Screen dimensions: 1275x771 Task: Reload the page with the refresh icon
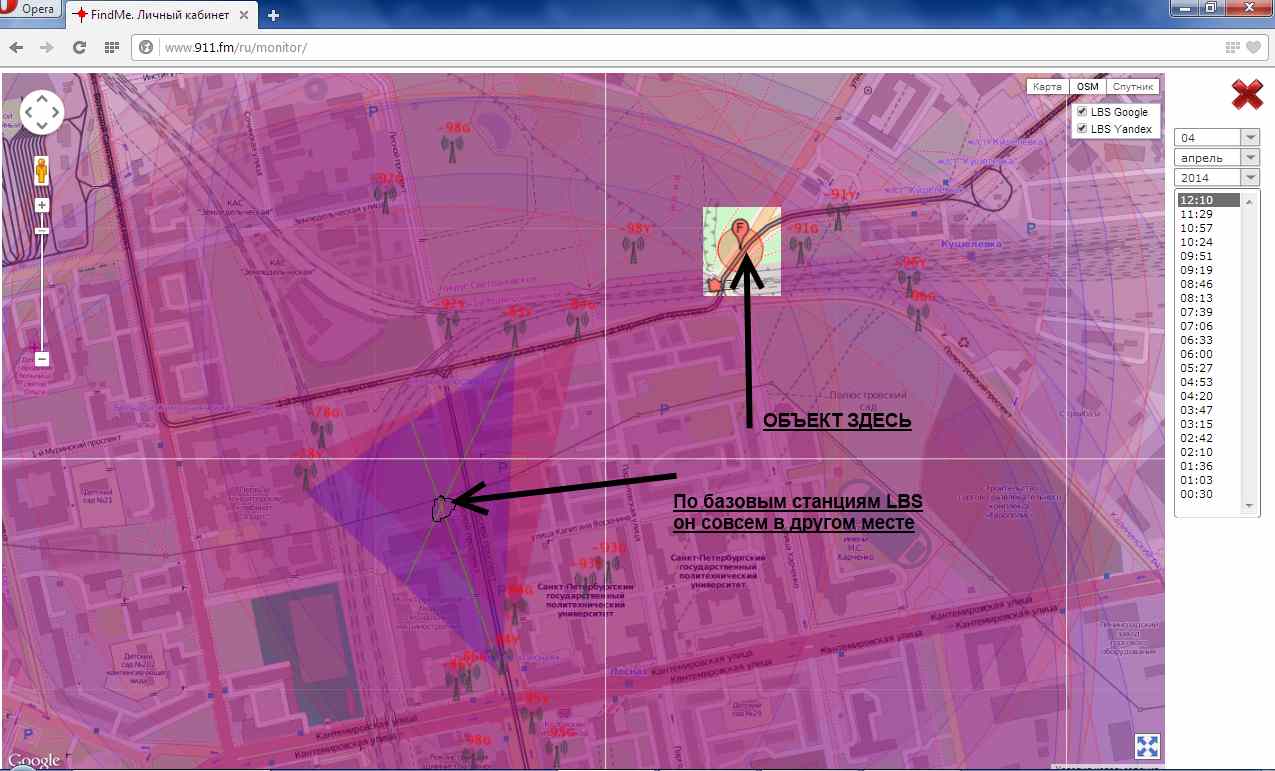click(79, 47)
